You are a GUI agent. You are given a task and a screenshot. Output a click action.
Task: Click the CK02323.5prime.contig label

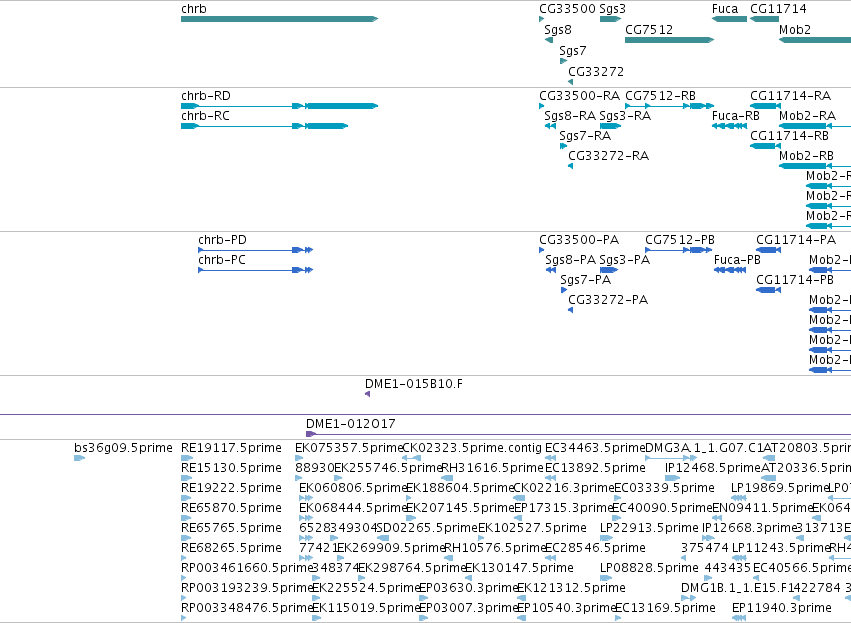coord(472,448)
